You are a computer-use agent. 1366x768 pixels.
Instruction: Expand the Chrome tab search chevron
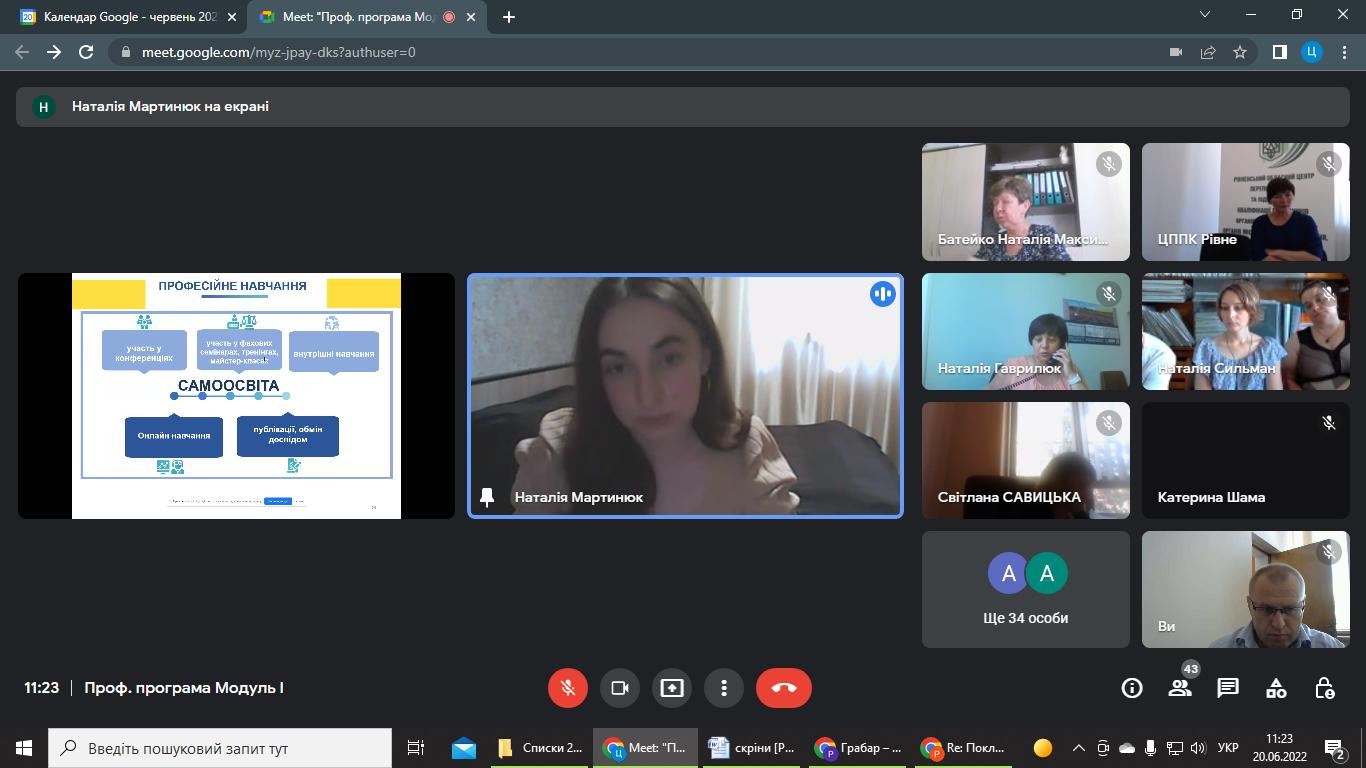coord(1205,15)
